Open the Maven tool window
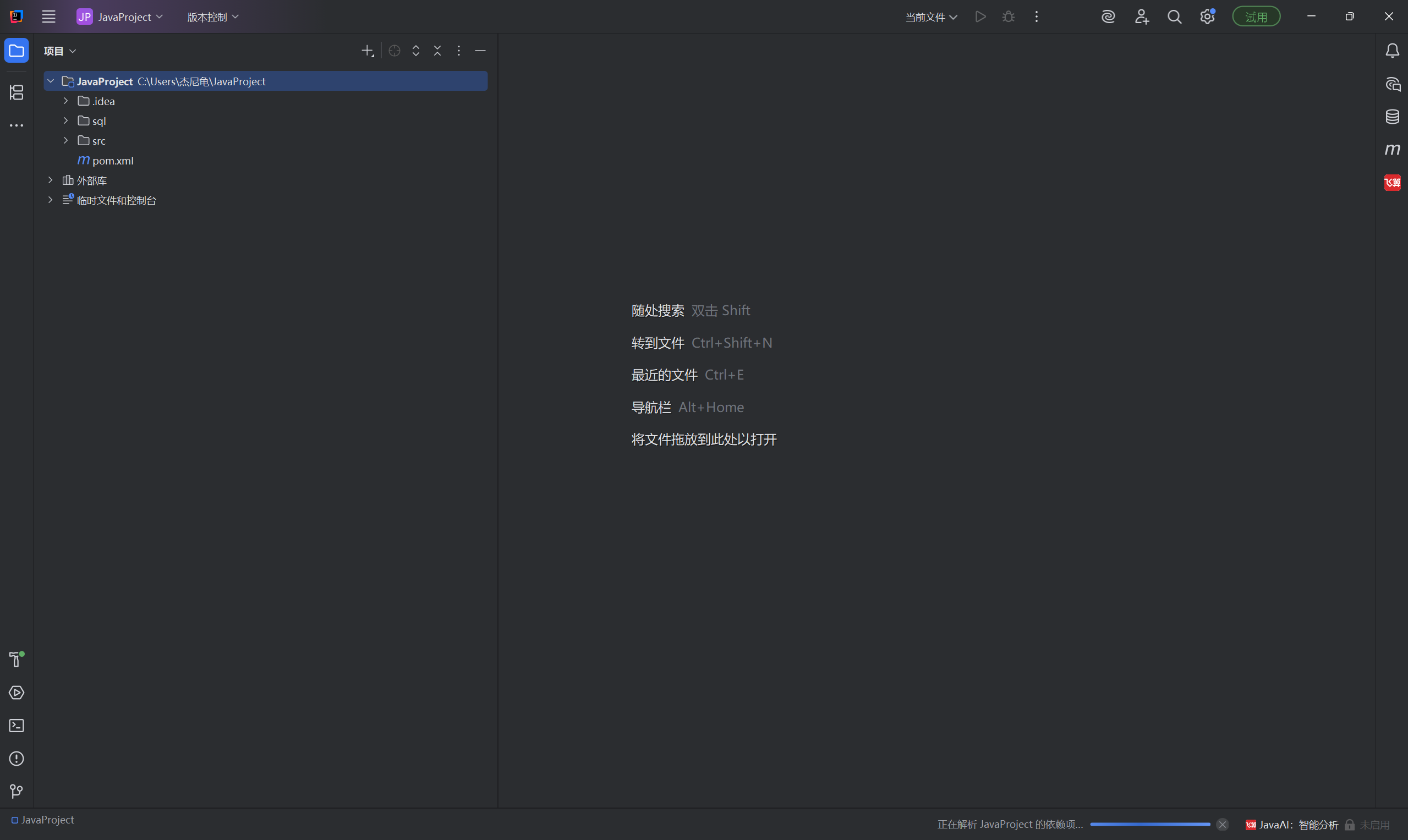 click(1392, 150)
